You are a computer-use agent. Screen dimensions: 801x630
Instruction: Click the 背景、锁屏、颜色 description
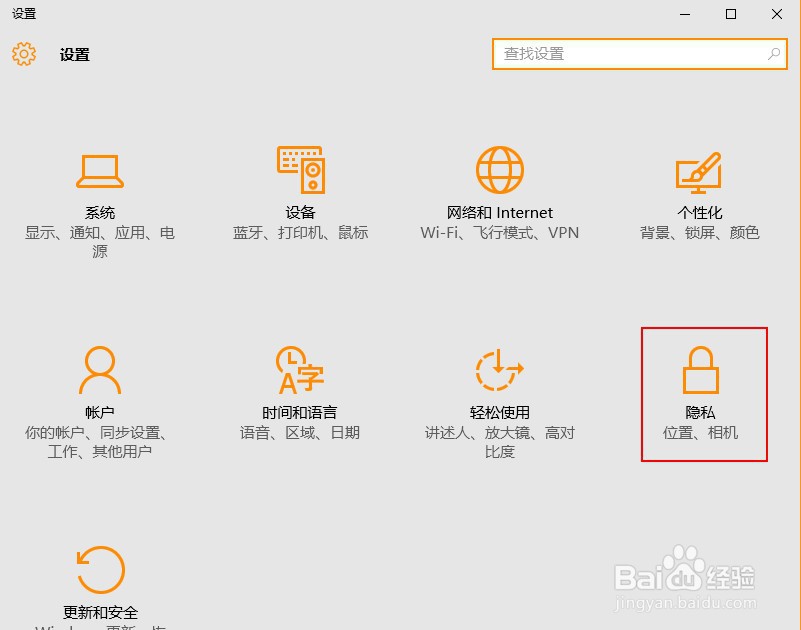click(x=700, y=233)
